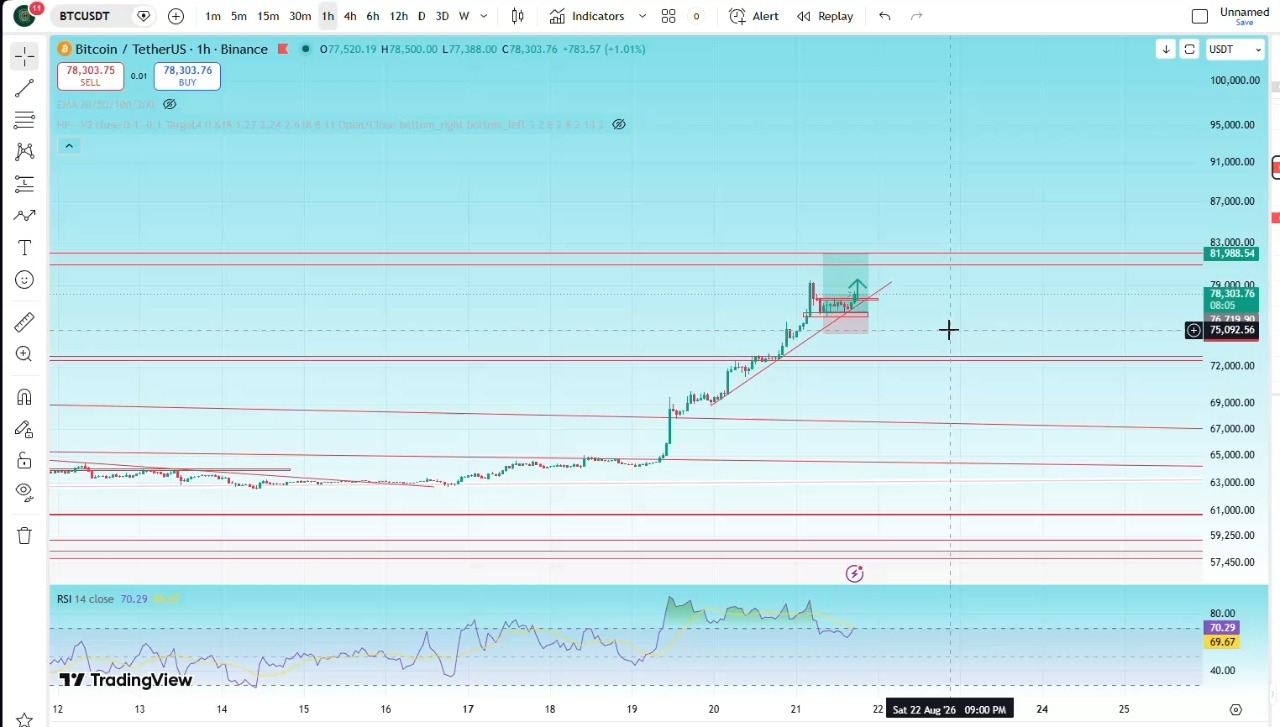This screenshot has height=727, width=1280.
Task: Switch to the 15m timeframe
Action: (268, 16)
